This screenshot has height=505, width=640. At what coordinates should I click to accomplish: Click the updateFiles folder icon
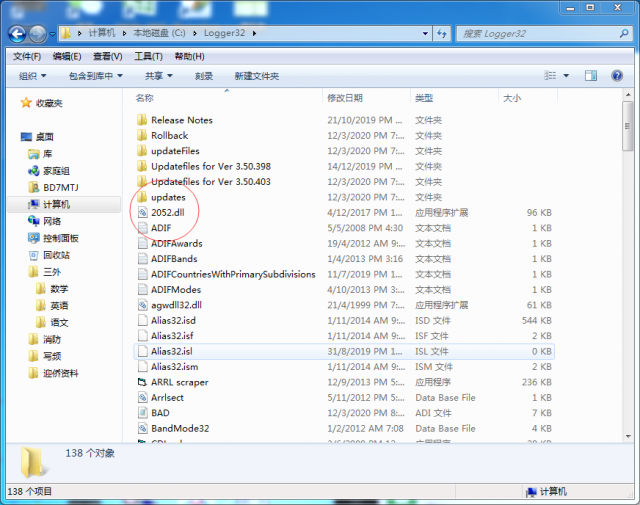point(142,151)
